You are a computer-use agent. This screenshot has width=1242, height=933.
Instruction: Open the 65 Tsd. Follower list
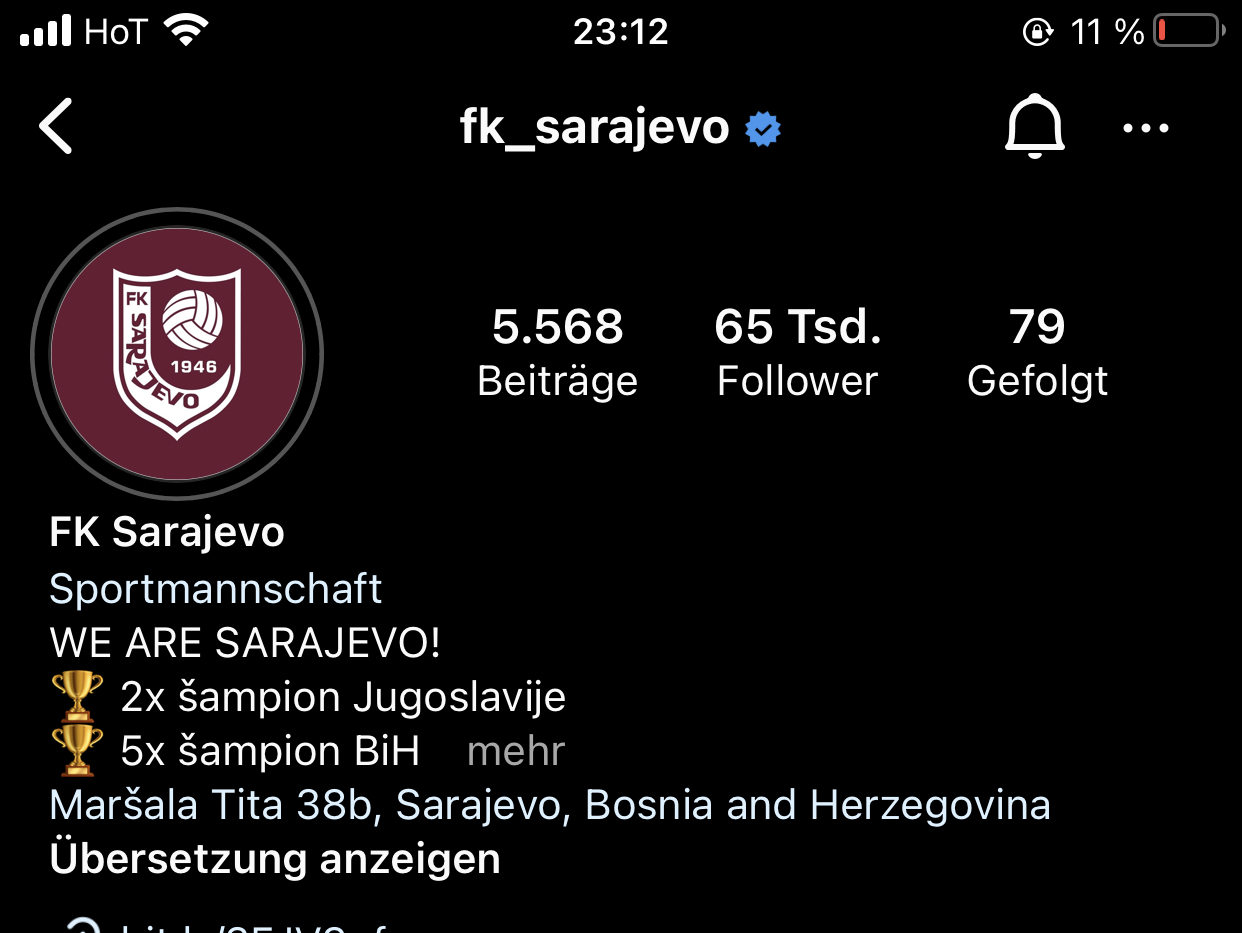tap(797, 353)
